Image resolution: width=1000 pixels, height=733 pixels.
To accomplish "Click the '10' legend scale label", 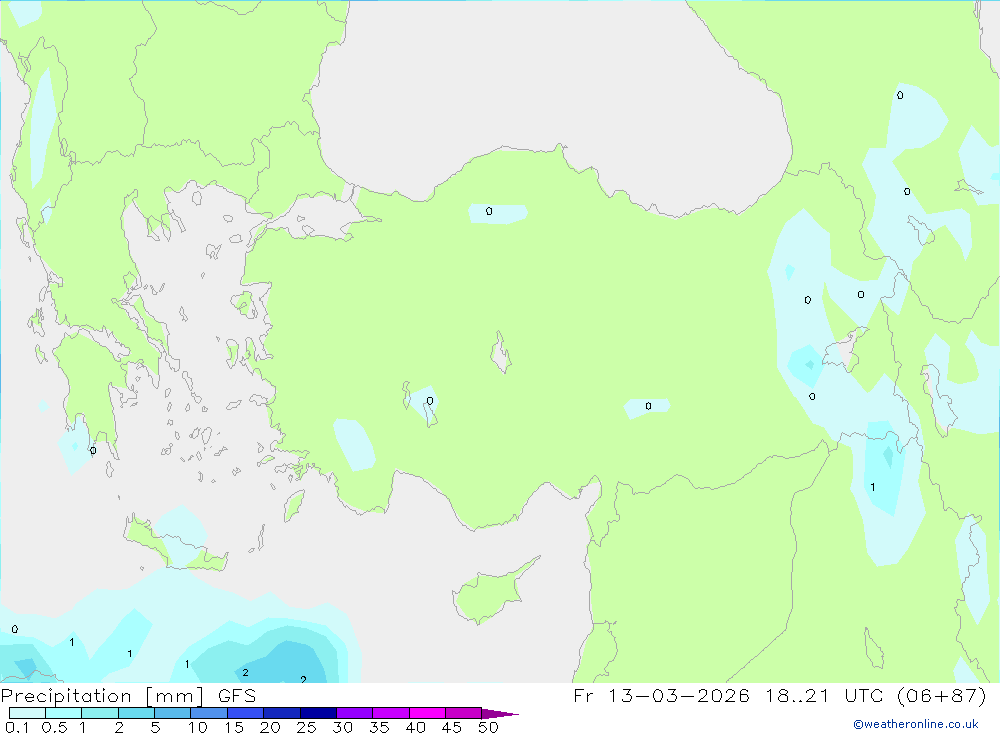I will pos(198,727).
